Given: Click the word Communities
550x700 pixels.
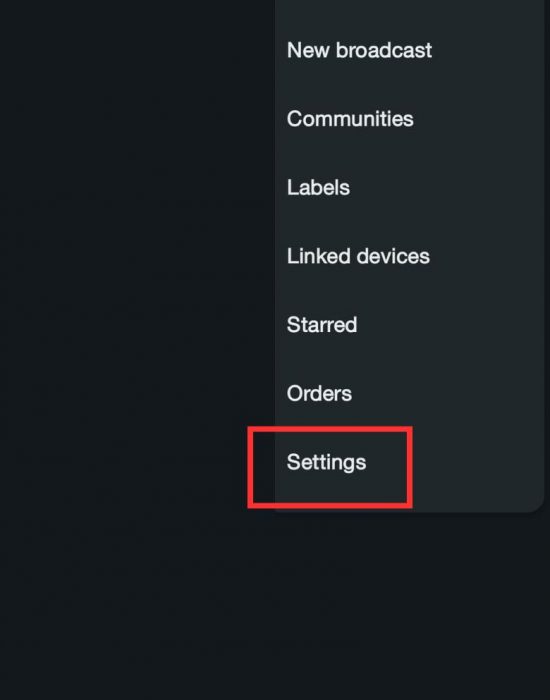Looking at the screenshot, I should click(x=350, y=119).
